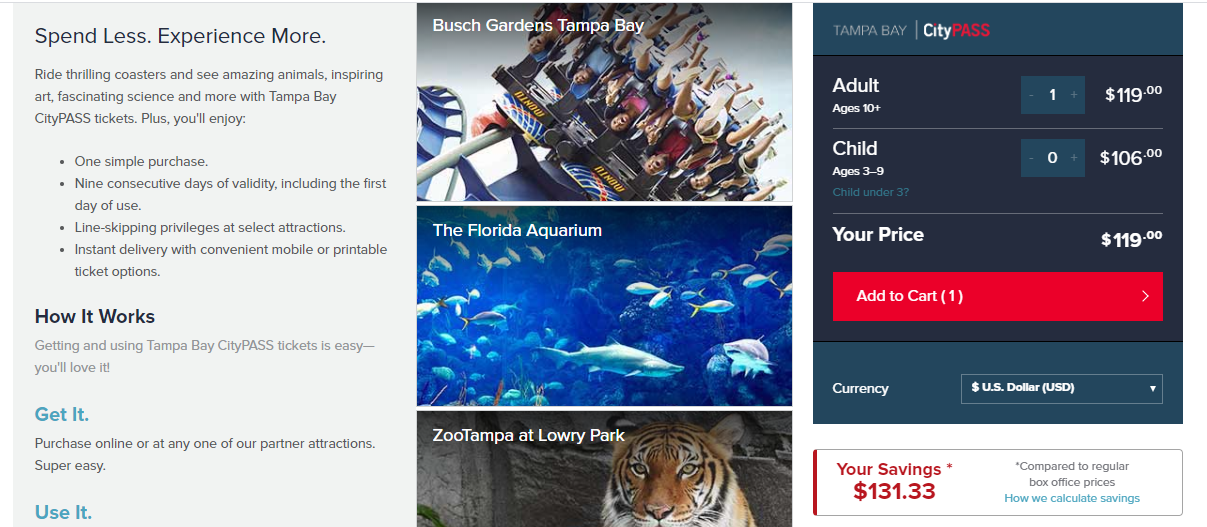Open the Currency dropdown
This screenshot has height=527, width=1207.
click(1062, 388)
